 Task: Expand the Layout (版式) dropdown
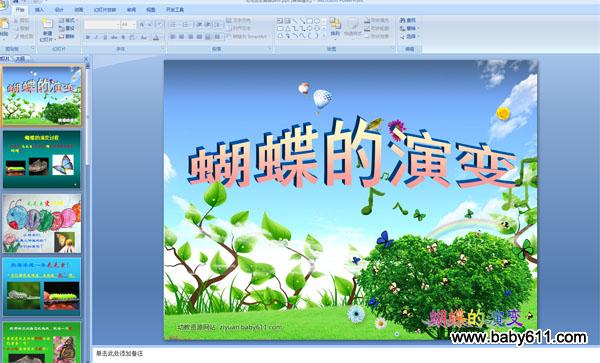pos(68,20)
